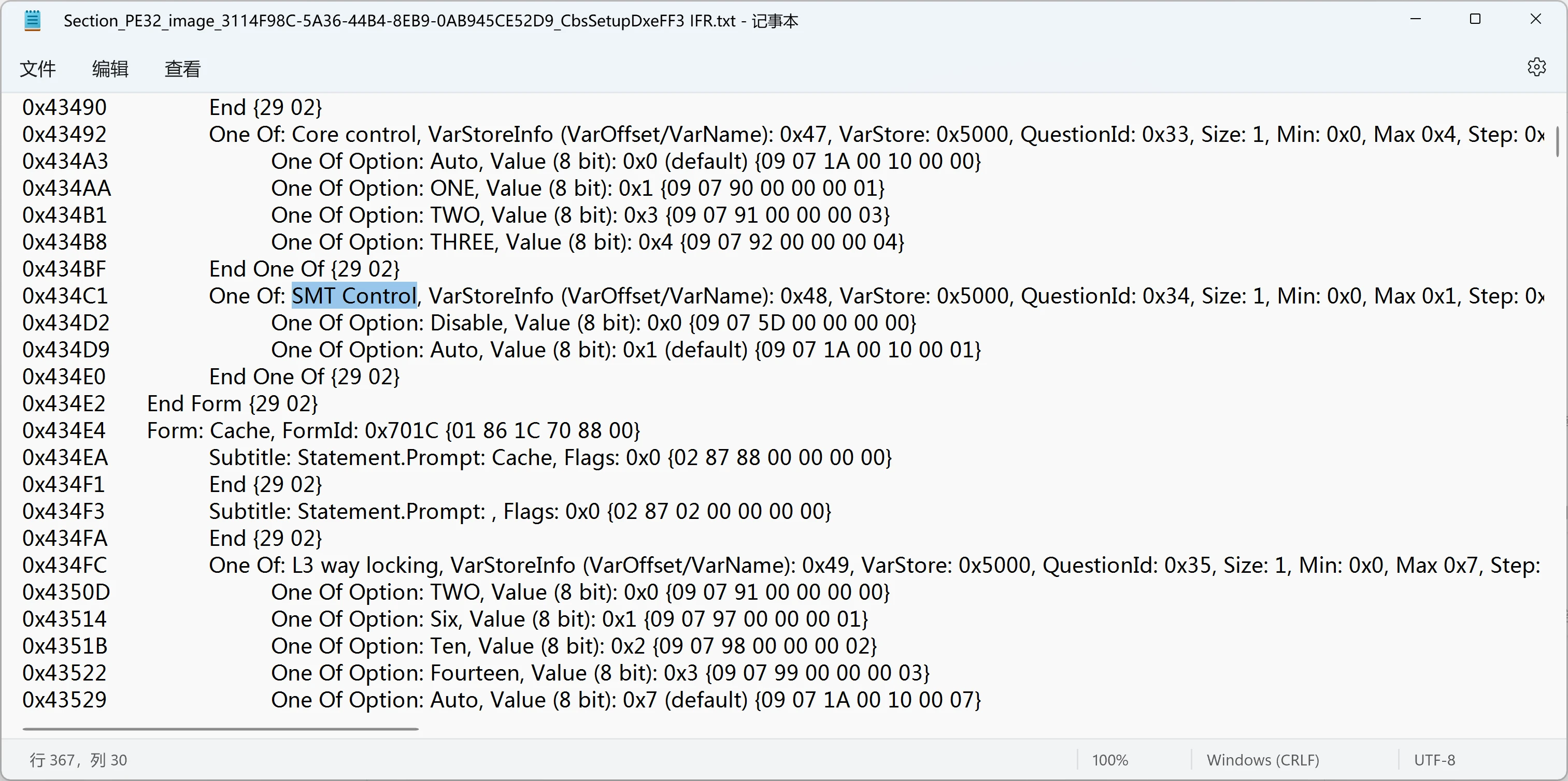The width and height of the screenshot is (1568, 781).
Task: Open the settings gear in Notepad
Action: click(x=1536, y=67)
